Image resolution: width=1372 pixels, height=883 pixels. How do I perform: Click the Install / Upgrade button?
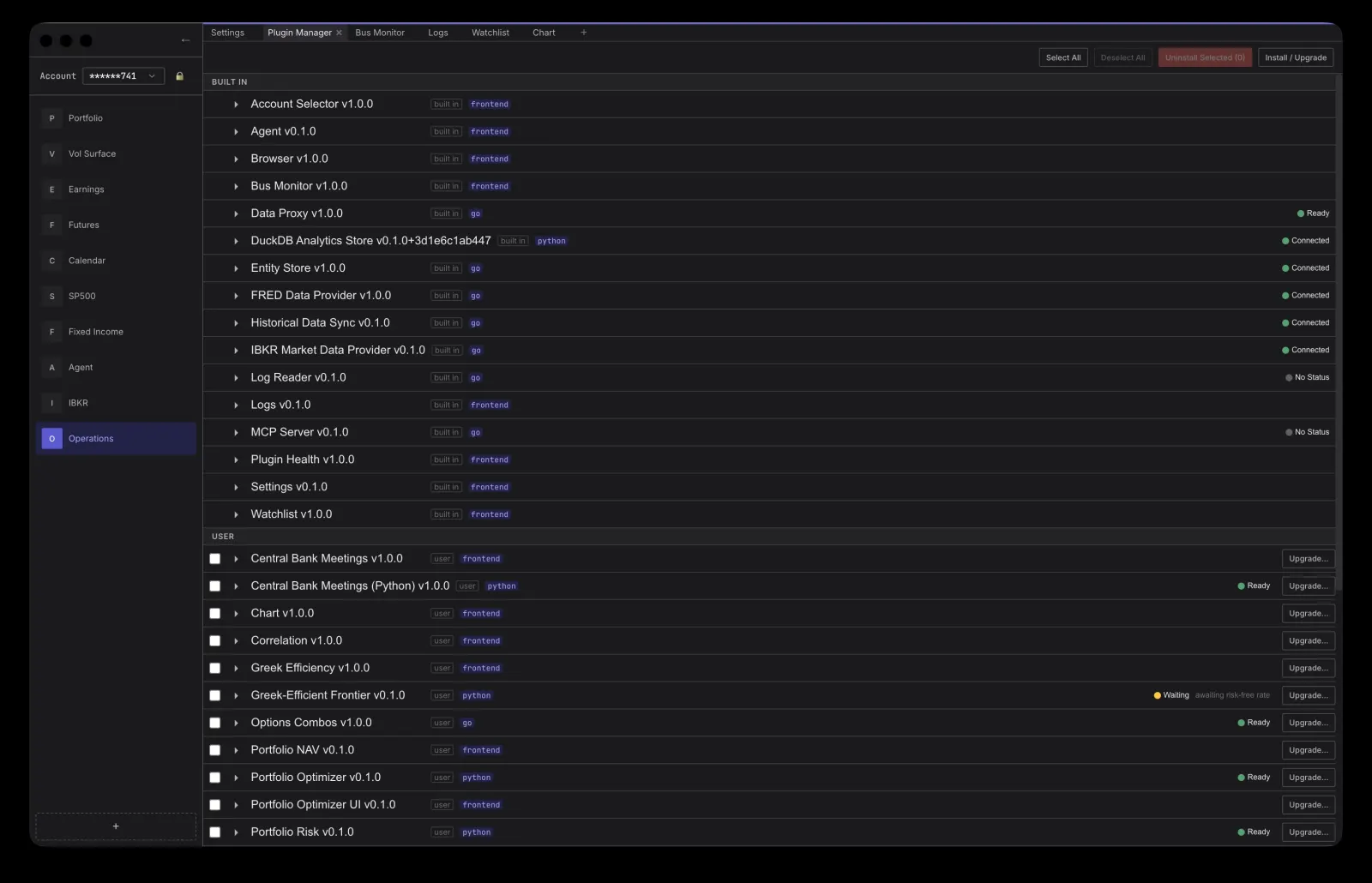click(x=1296, y=57)
